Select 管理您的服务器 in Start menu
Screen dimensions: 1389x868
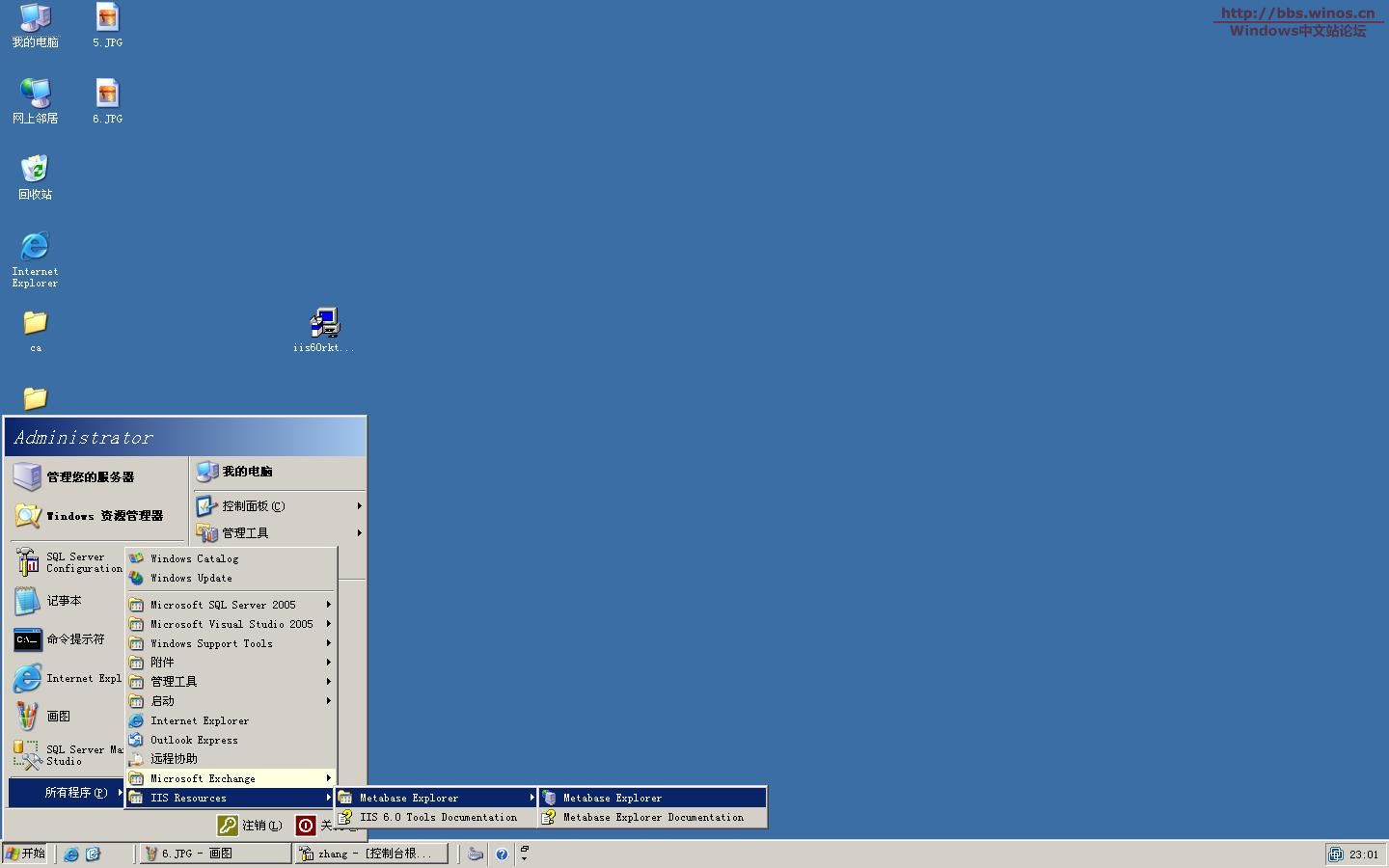[x=96, y=476]
